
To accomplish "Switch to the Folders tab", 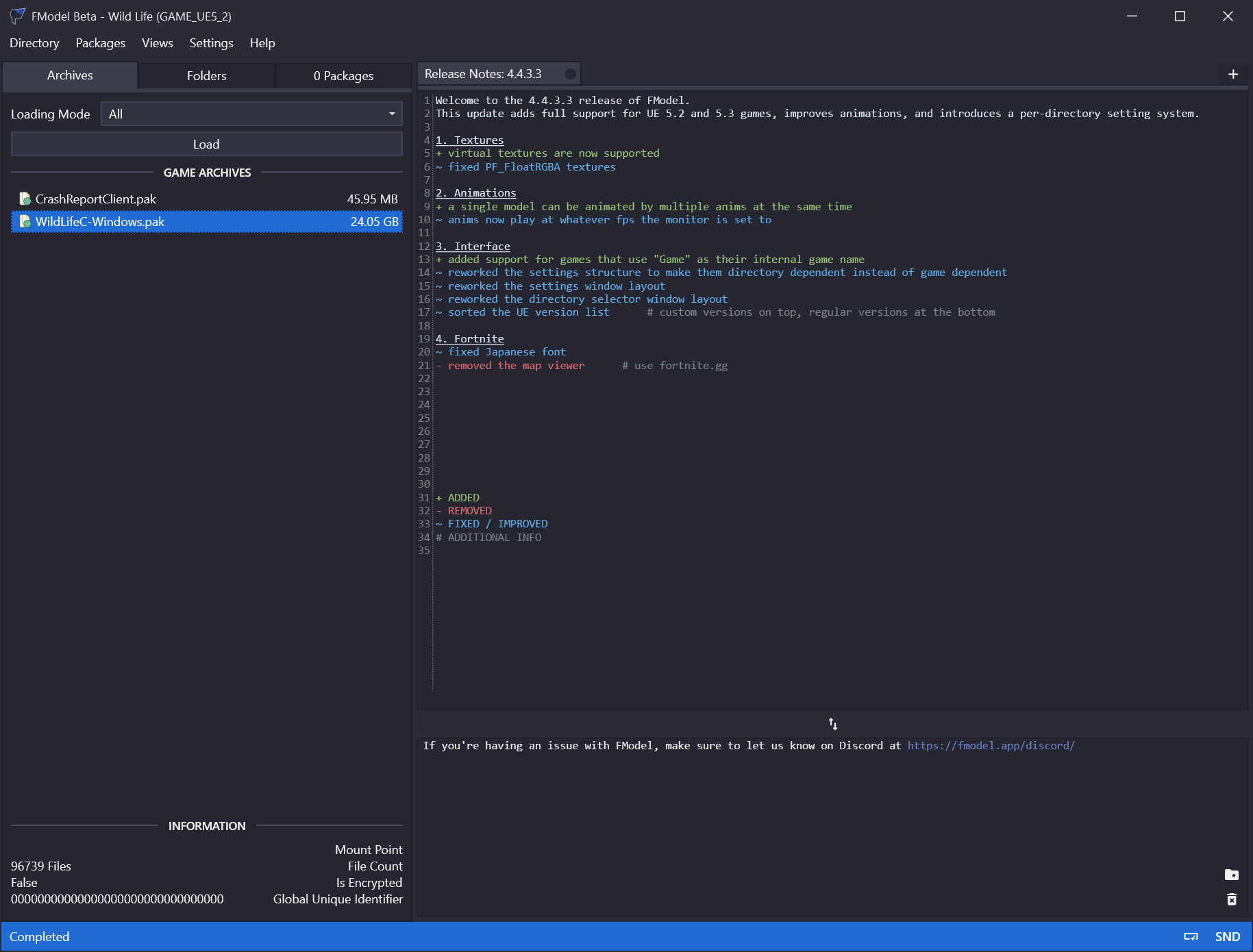I will (x=206, y=76).
